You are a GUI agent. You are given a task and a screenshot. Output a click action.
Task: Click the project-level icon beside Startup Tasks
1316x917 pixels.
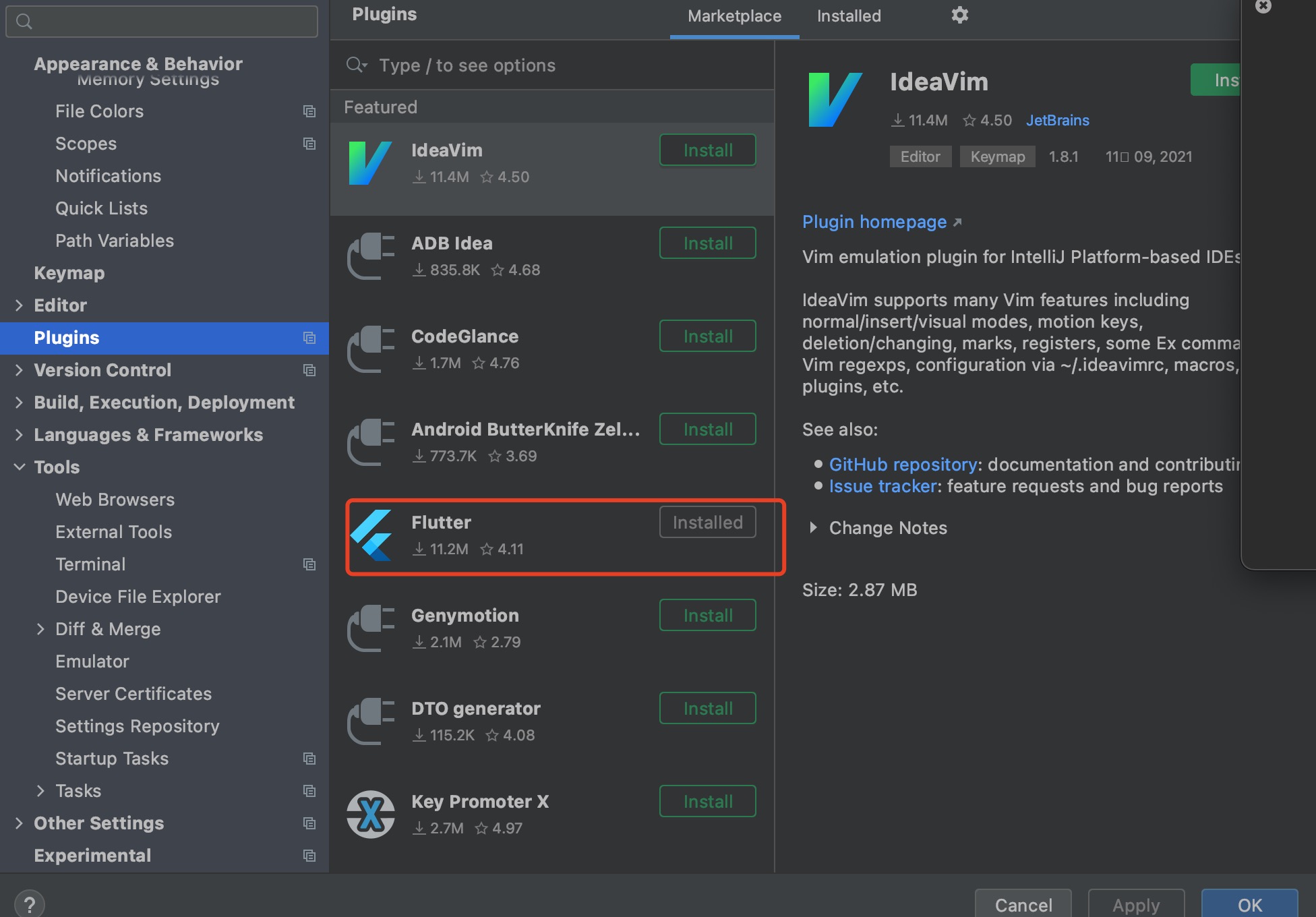coord(309,759)
